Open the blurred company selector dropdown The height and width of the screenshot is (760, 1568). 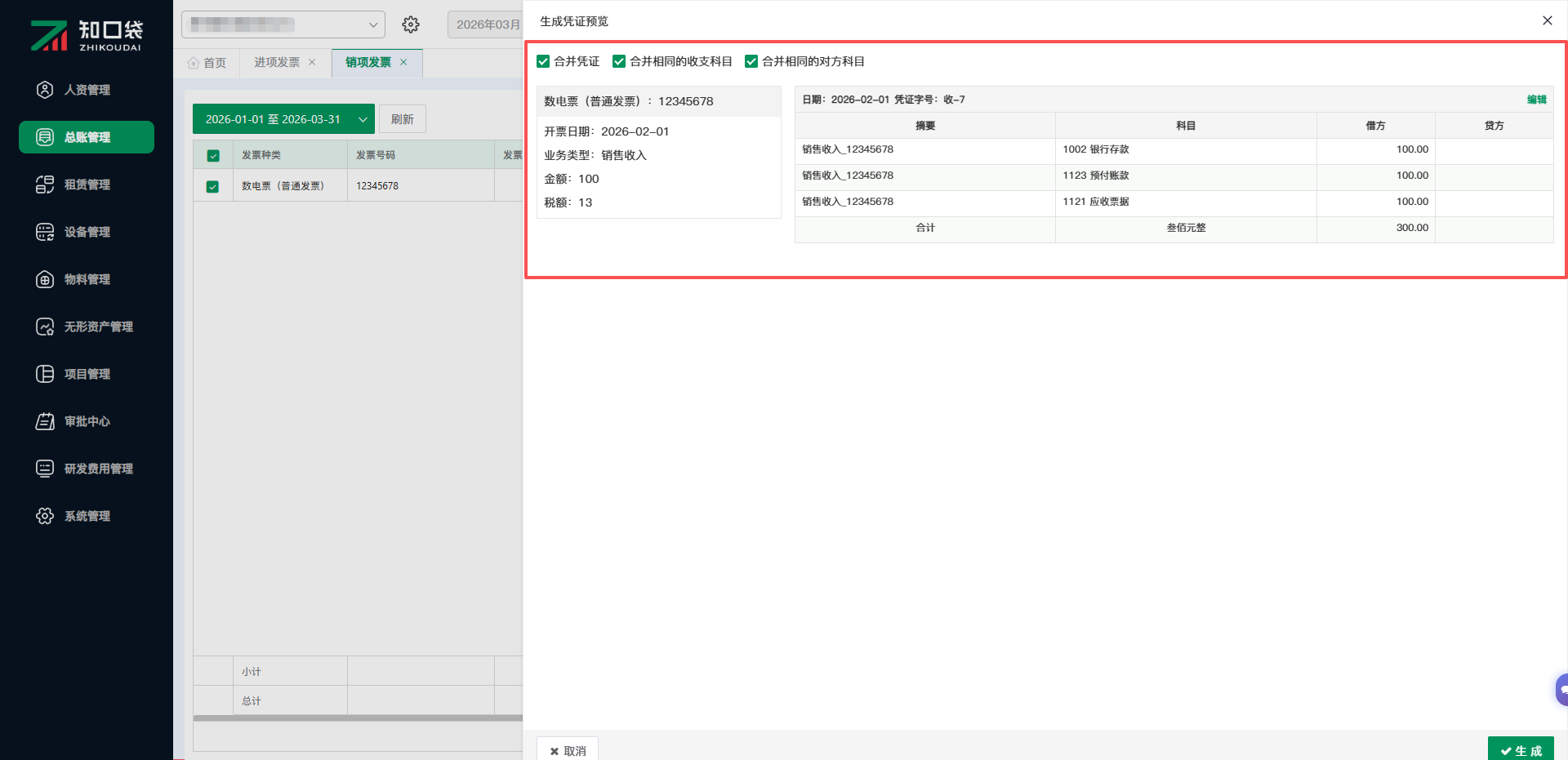click(283, 24)
